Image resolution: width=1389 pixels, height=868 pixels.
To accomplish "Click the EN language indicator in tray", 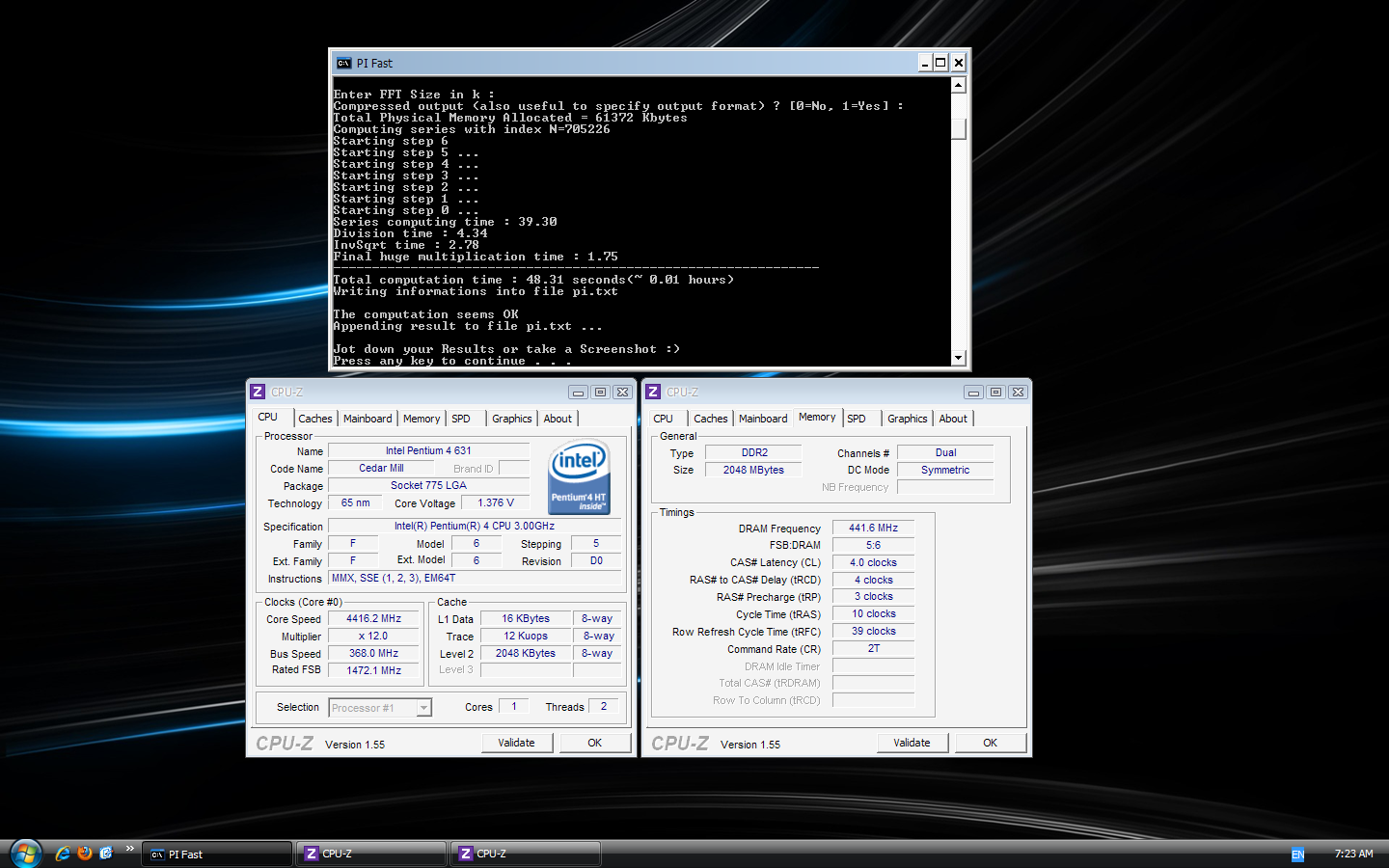I will (x=1297, y=854).
